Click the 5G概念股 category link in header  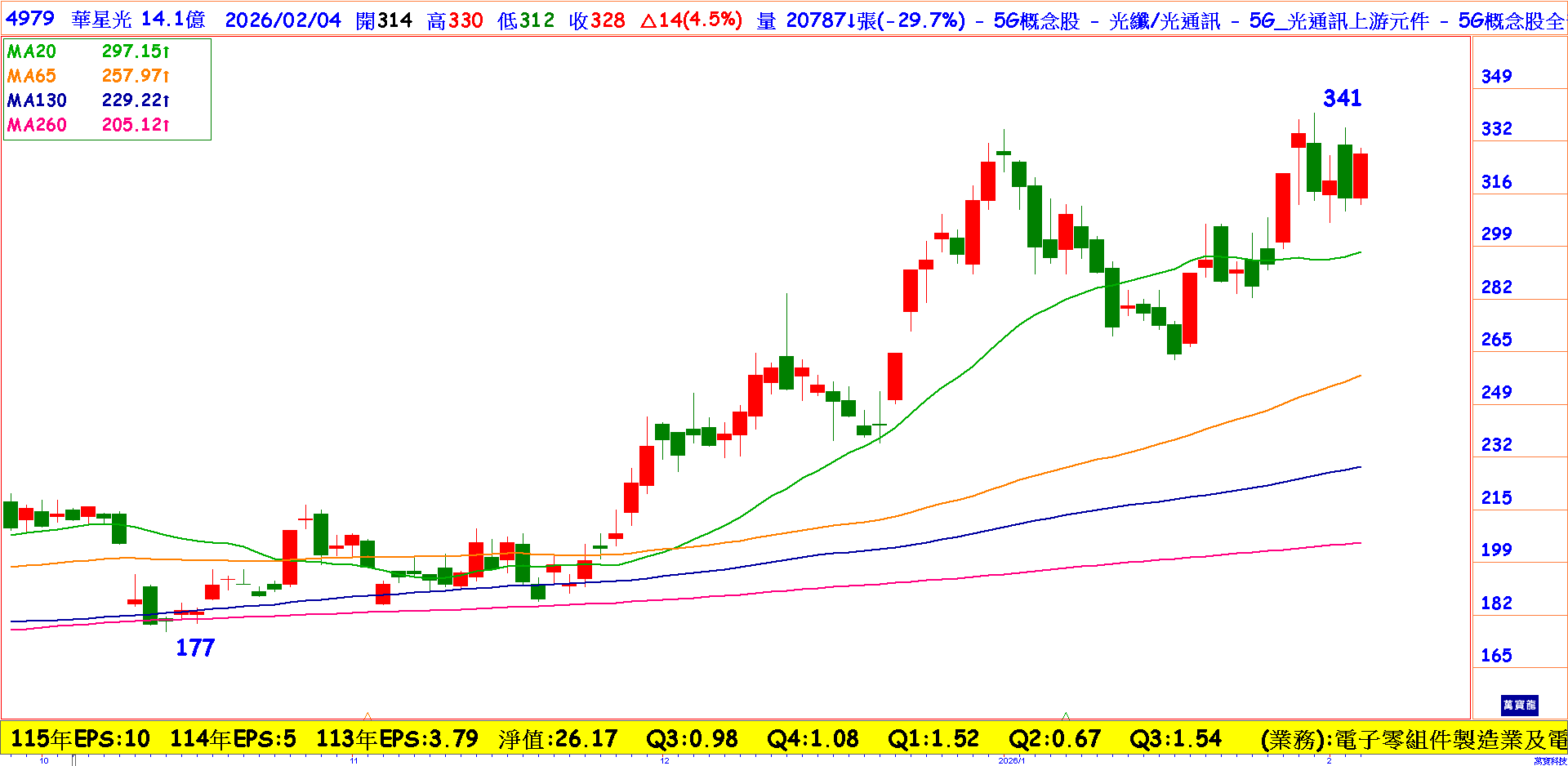1036,20
